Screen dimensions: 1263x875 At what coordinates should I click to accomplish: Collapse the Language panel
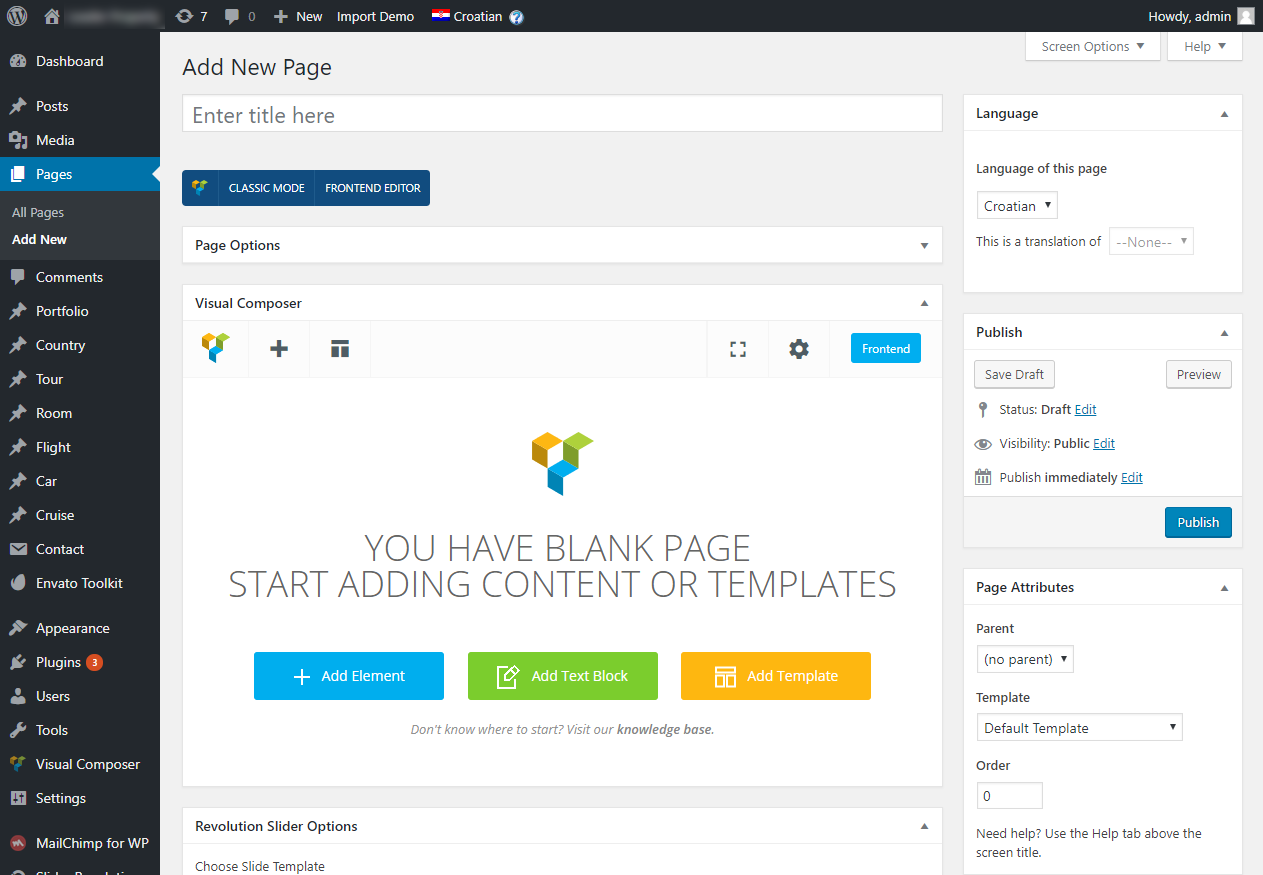(x=1224, y=114)
